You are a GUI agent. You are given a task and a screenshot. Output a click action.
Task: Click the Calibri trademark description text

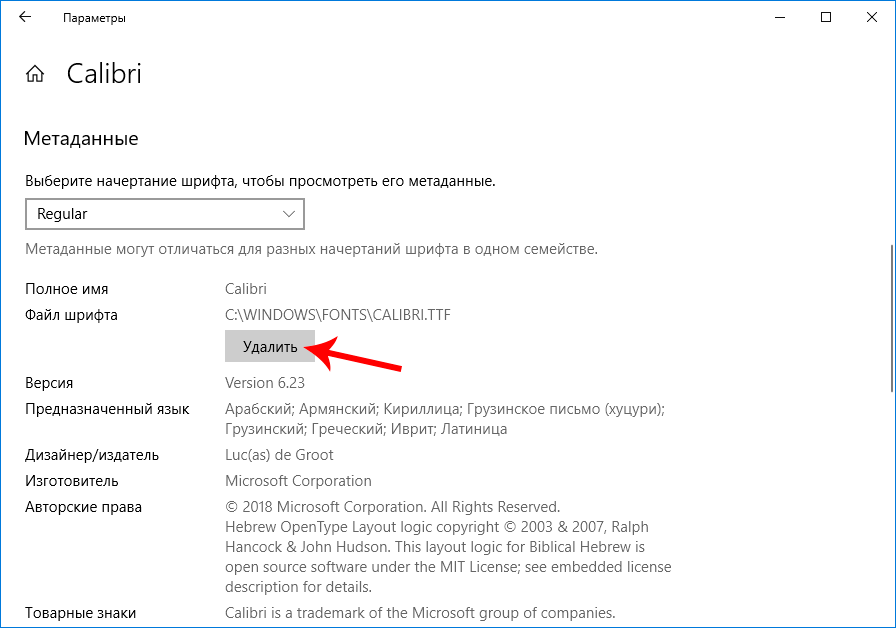click(420, 613)
